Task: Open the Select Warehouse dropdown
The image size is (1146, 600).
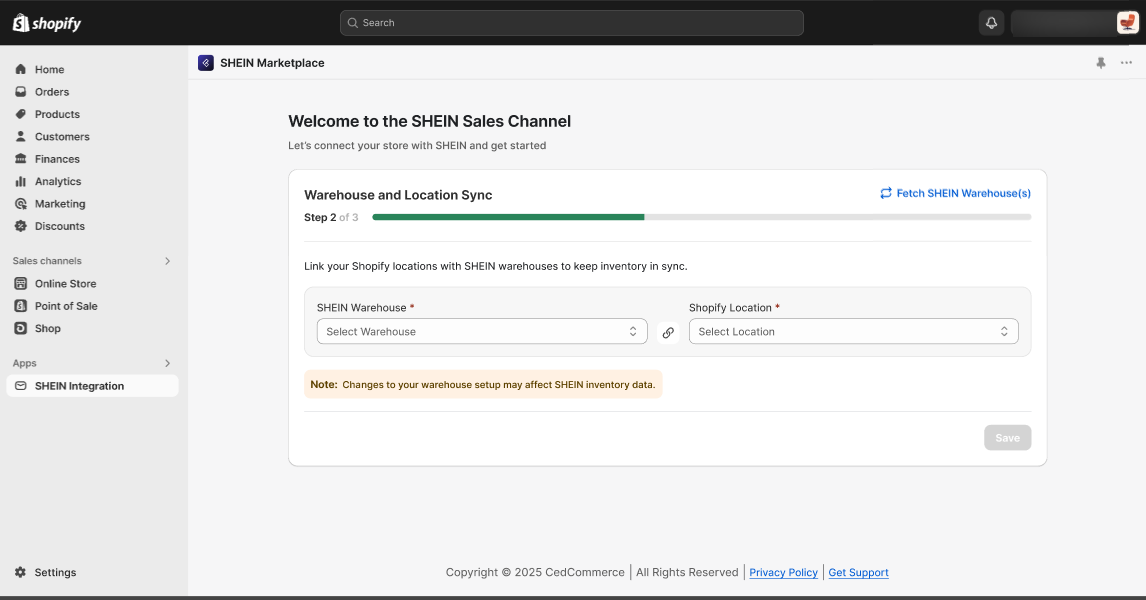Action: [482, 331]
